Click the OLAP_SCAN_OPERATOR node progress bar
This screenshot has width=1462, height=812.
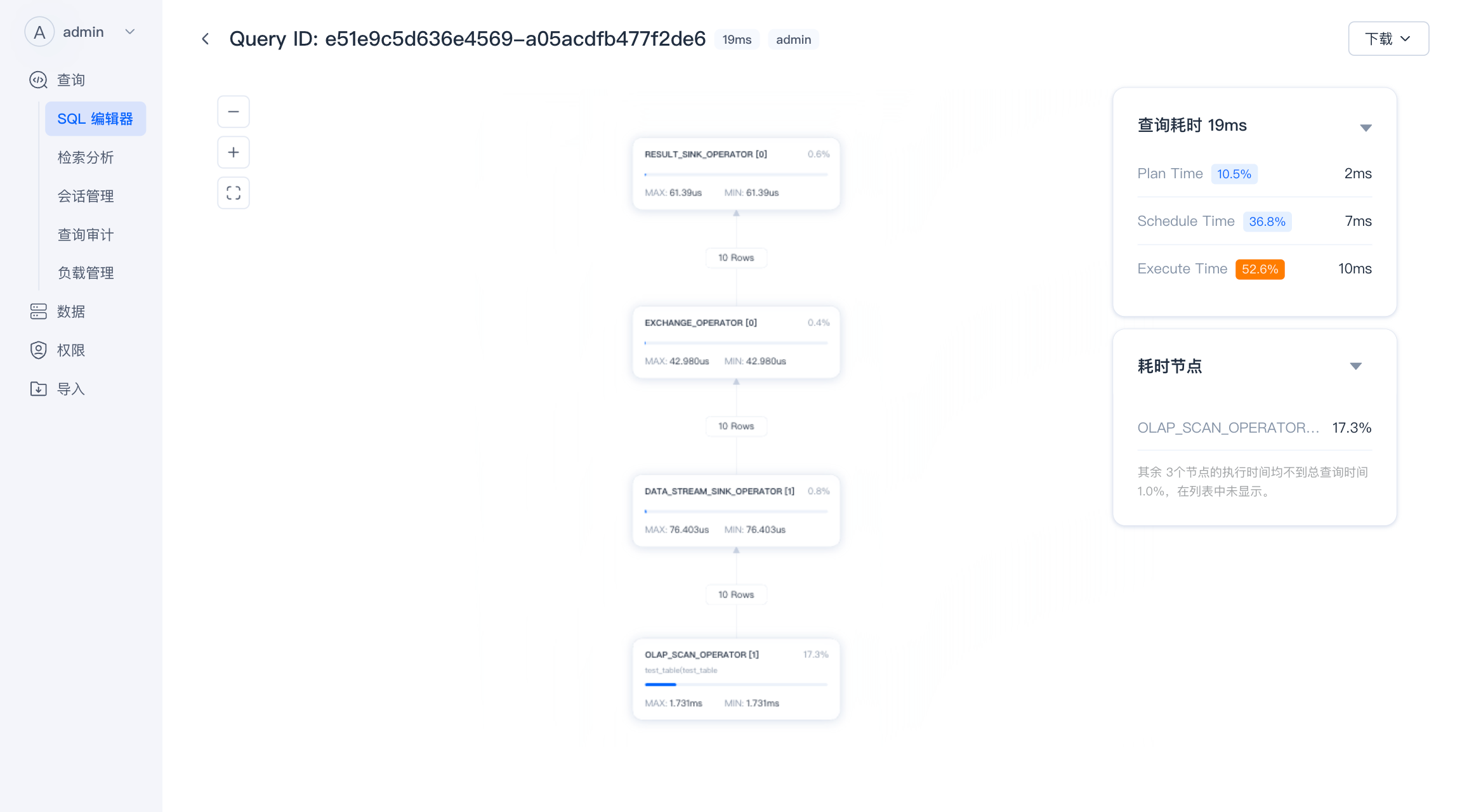[736, 684]
